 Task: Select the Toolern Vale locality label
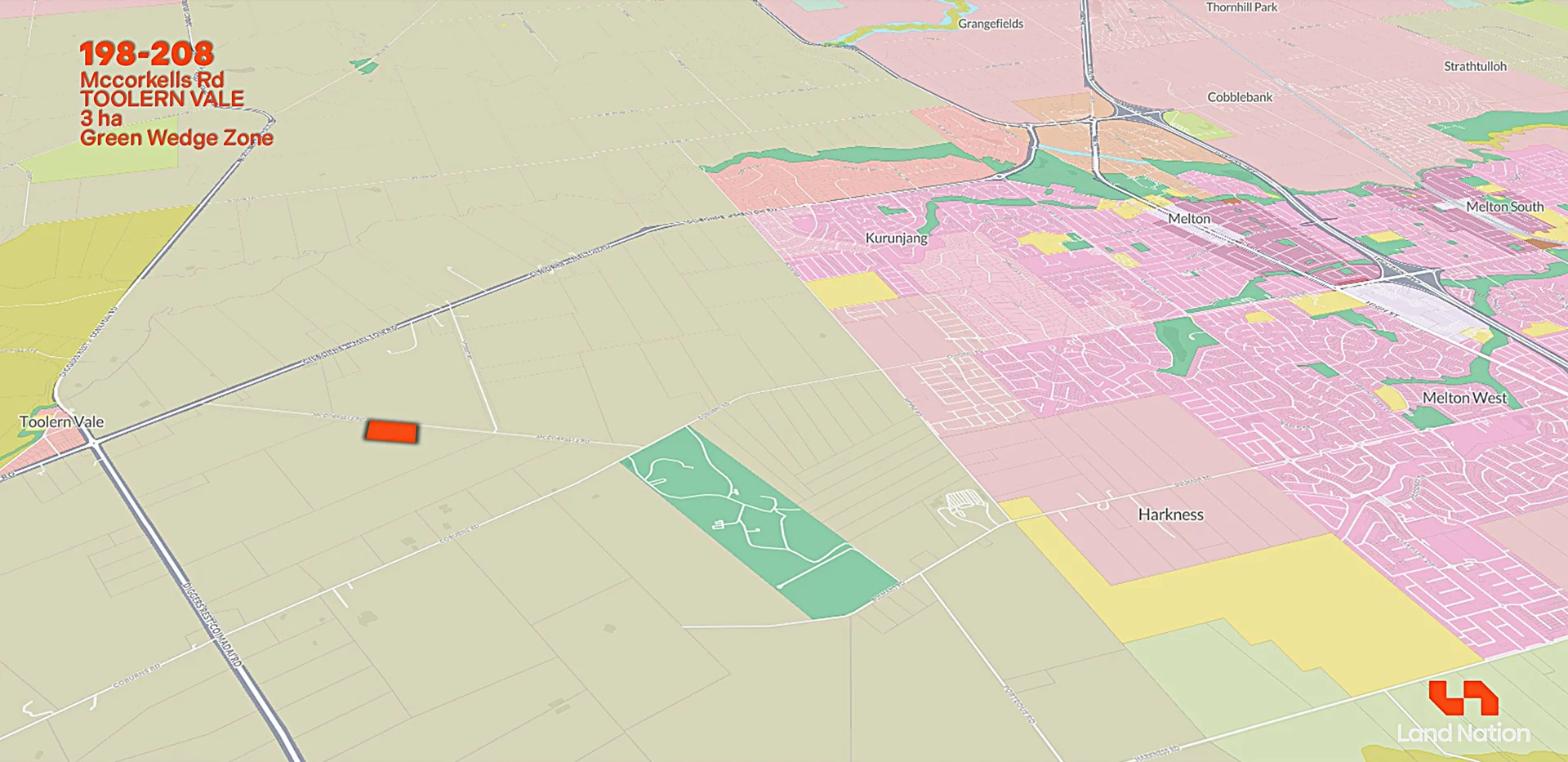pyautogui.click(x=60, y=421)
